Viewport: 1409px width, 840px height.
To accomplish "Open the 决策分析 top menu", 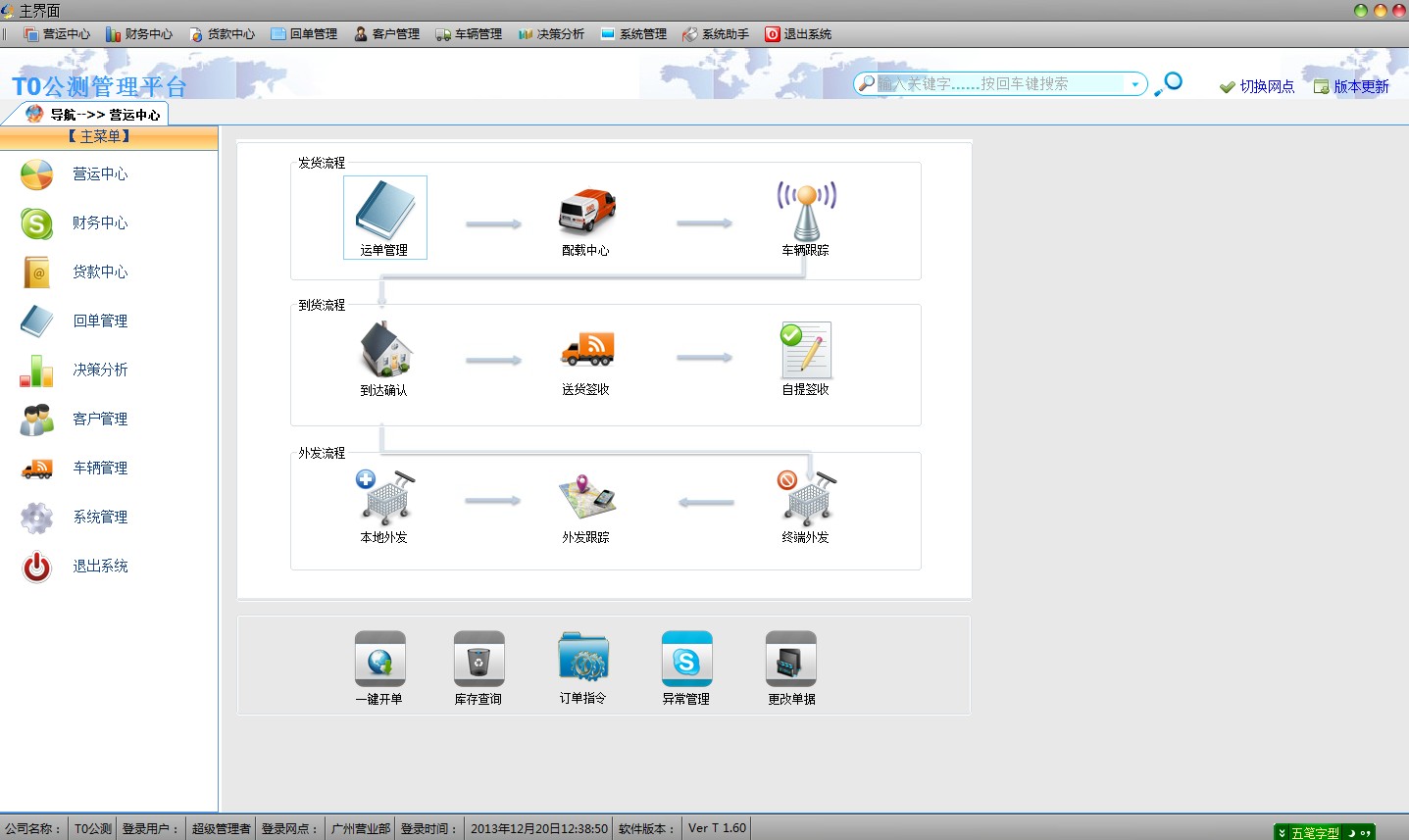I will pyautogui.click(x=551, y=34).
